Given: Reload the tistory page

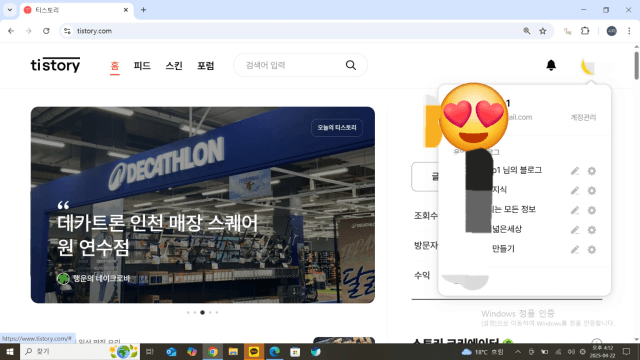Looking at the screenshot, I should tap(46, 31).
